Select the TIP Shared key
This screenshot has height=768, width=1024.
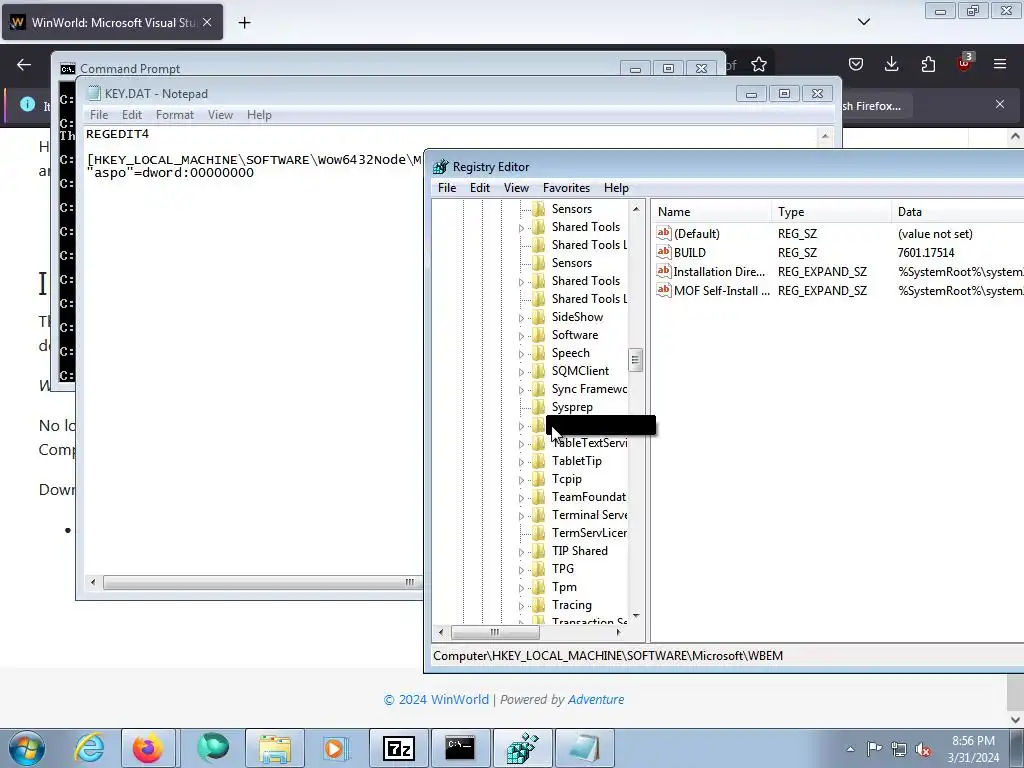(579, 551)
